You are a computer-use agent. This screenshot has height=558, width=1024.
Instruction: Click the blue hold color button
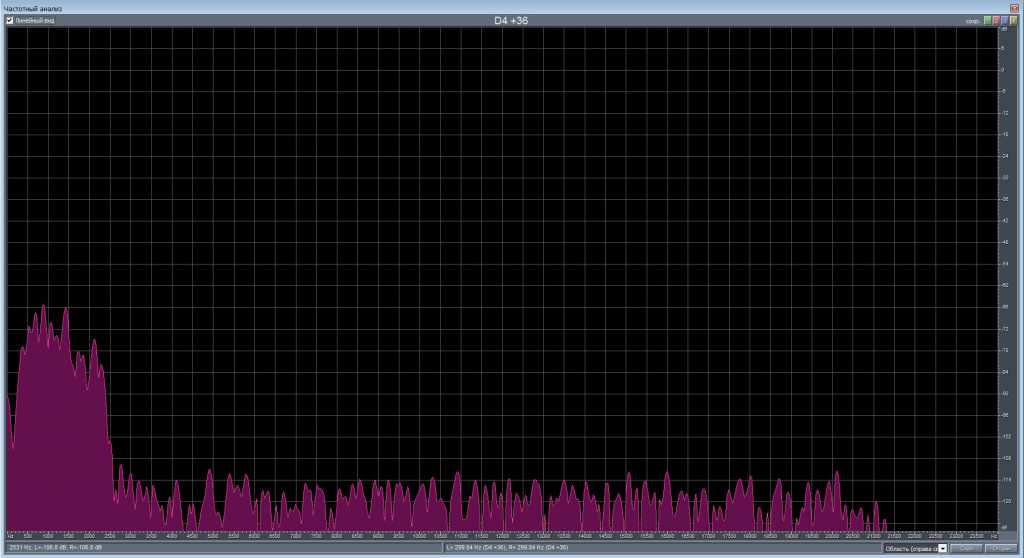coord(1004,20)
